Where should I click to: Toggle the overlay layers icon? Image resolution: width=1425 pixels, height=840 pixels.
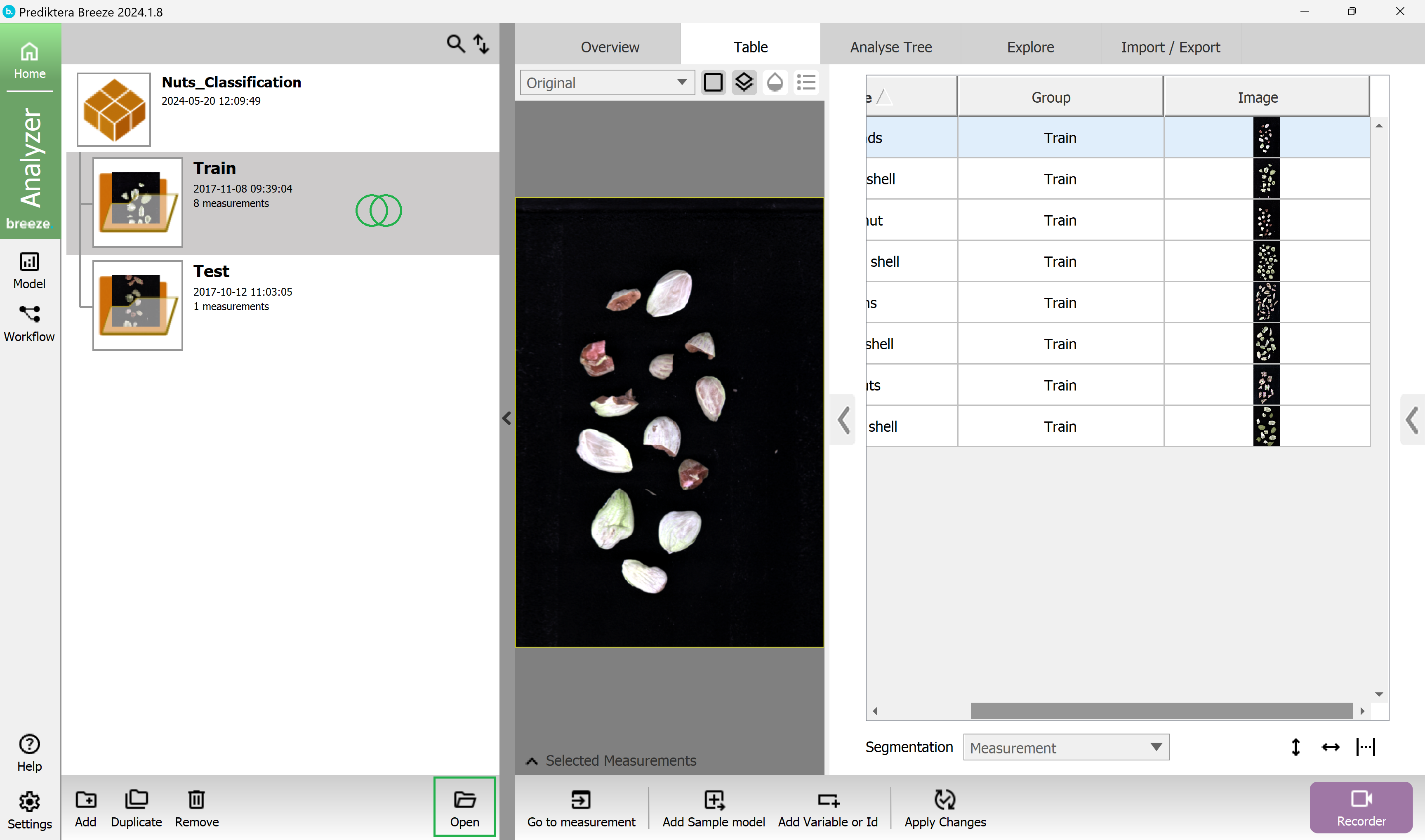tap(745, 82)
